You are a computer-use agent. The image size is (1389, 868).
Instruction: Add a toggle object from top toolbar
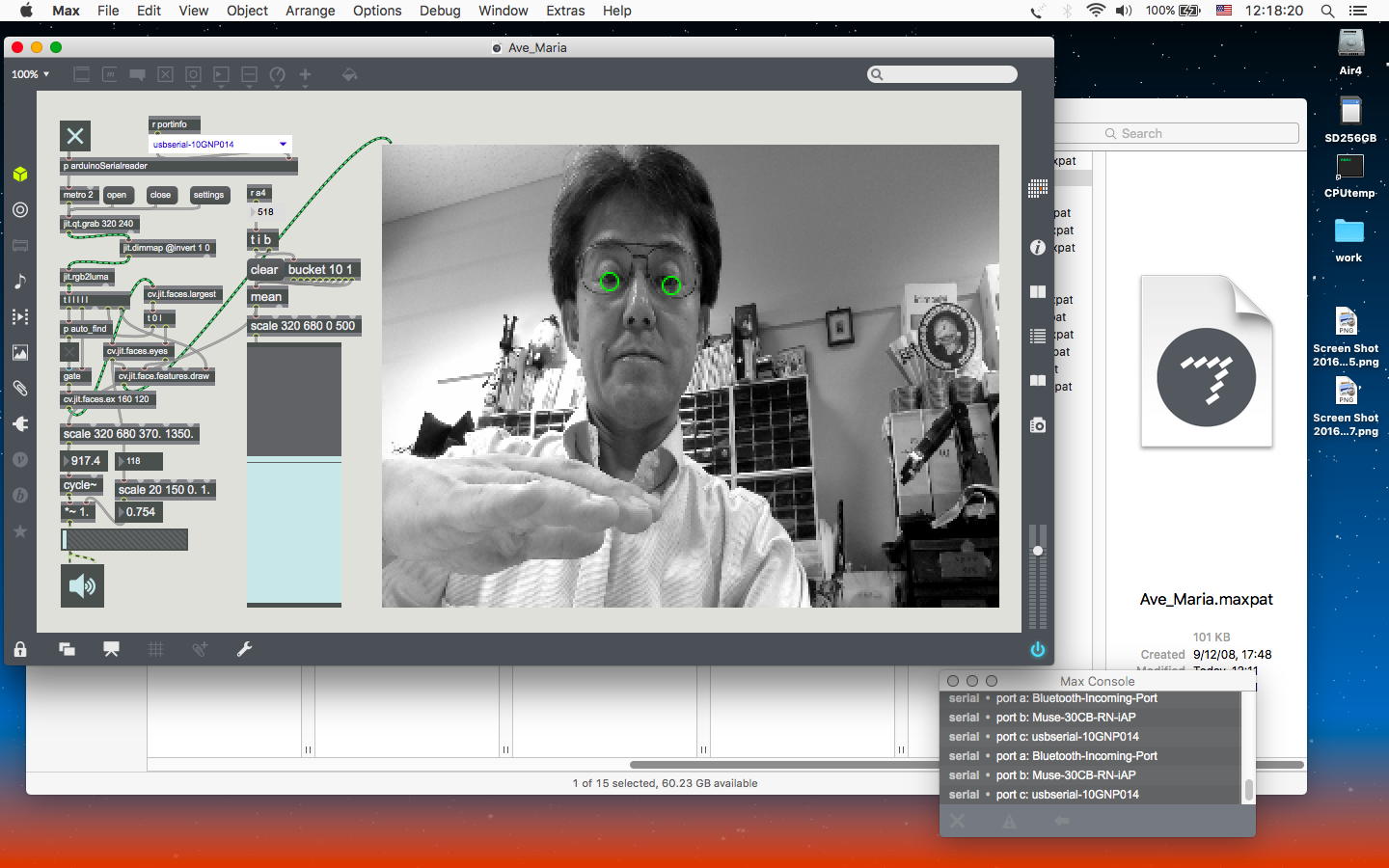(x=166, y=74)
